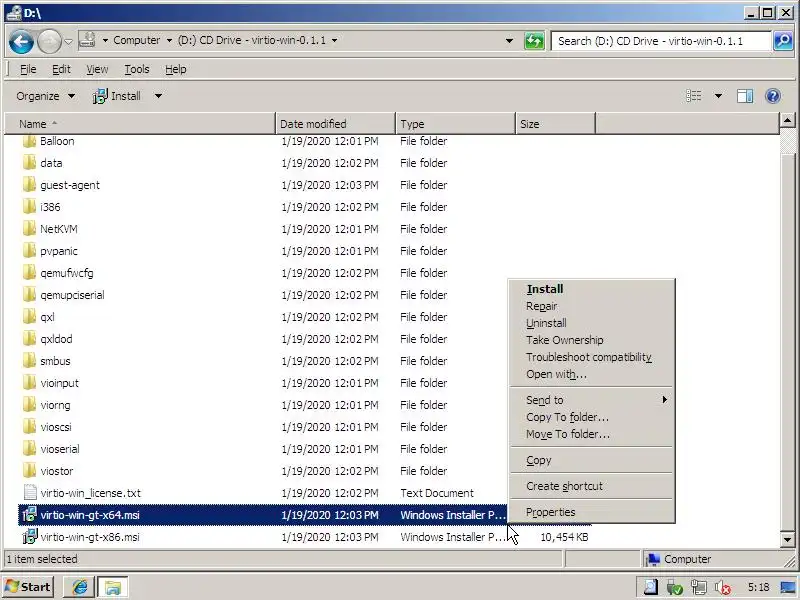Choose Open with... in context menu
The width and height of the screenshot is (800, 600).
592,374
